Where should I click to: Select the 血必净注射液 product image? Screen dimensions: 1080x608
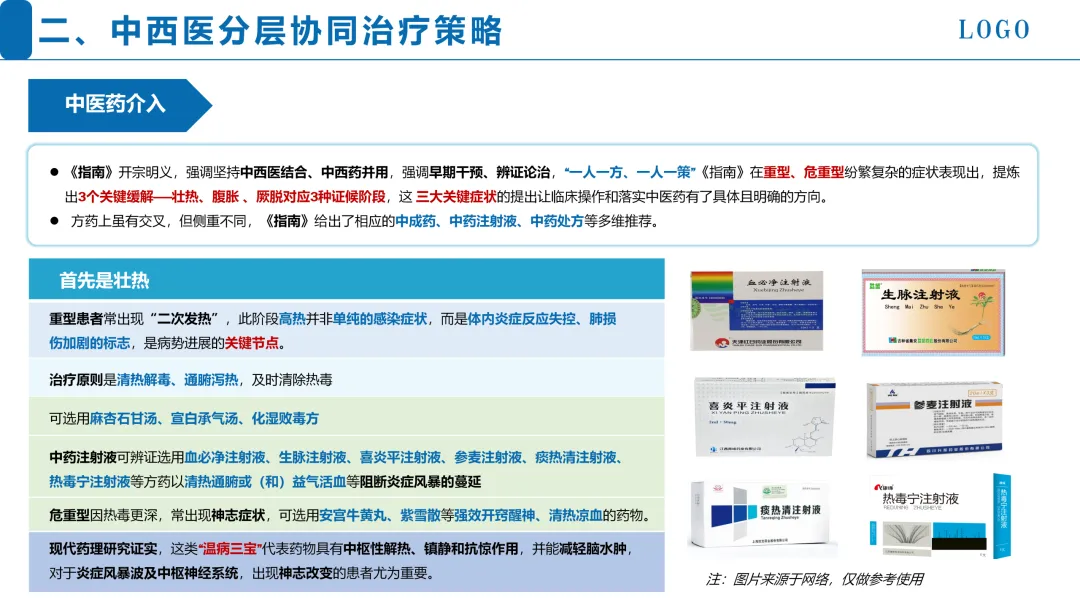pos(756,311)
